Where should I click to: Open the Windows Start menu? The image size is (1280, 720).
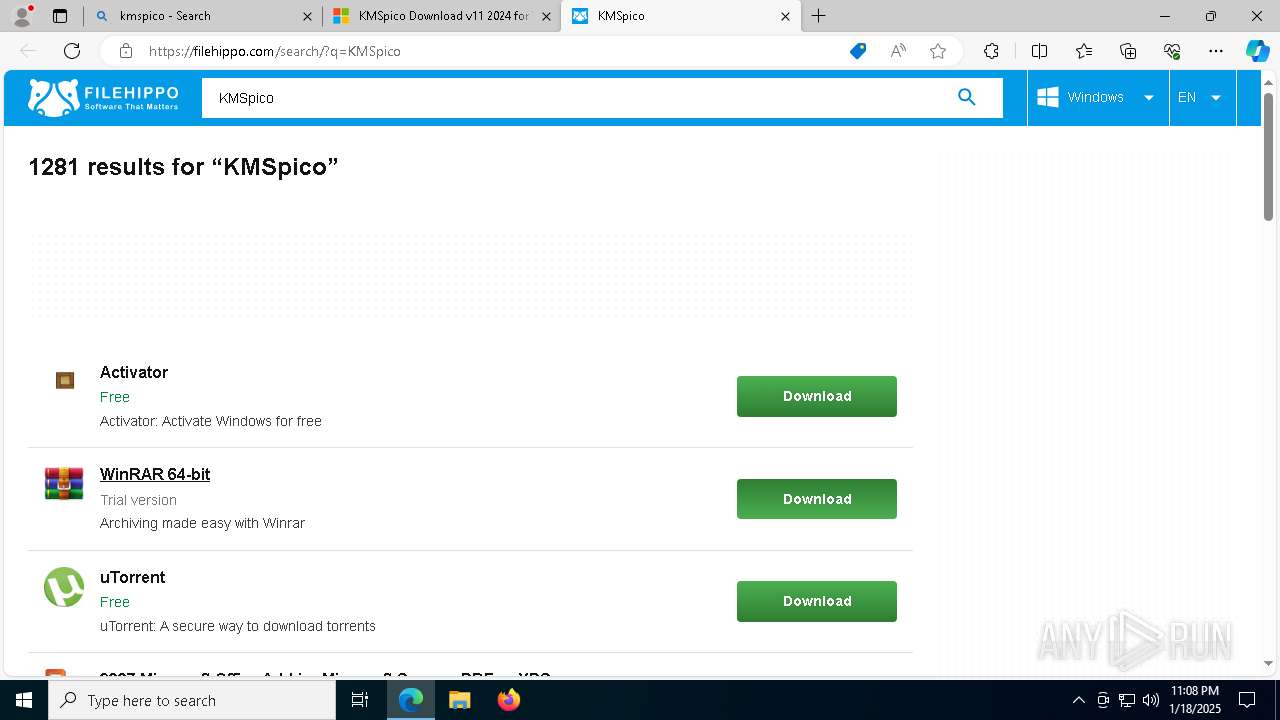tap(24, 700)
